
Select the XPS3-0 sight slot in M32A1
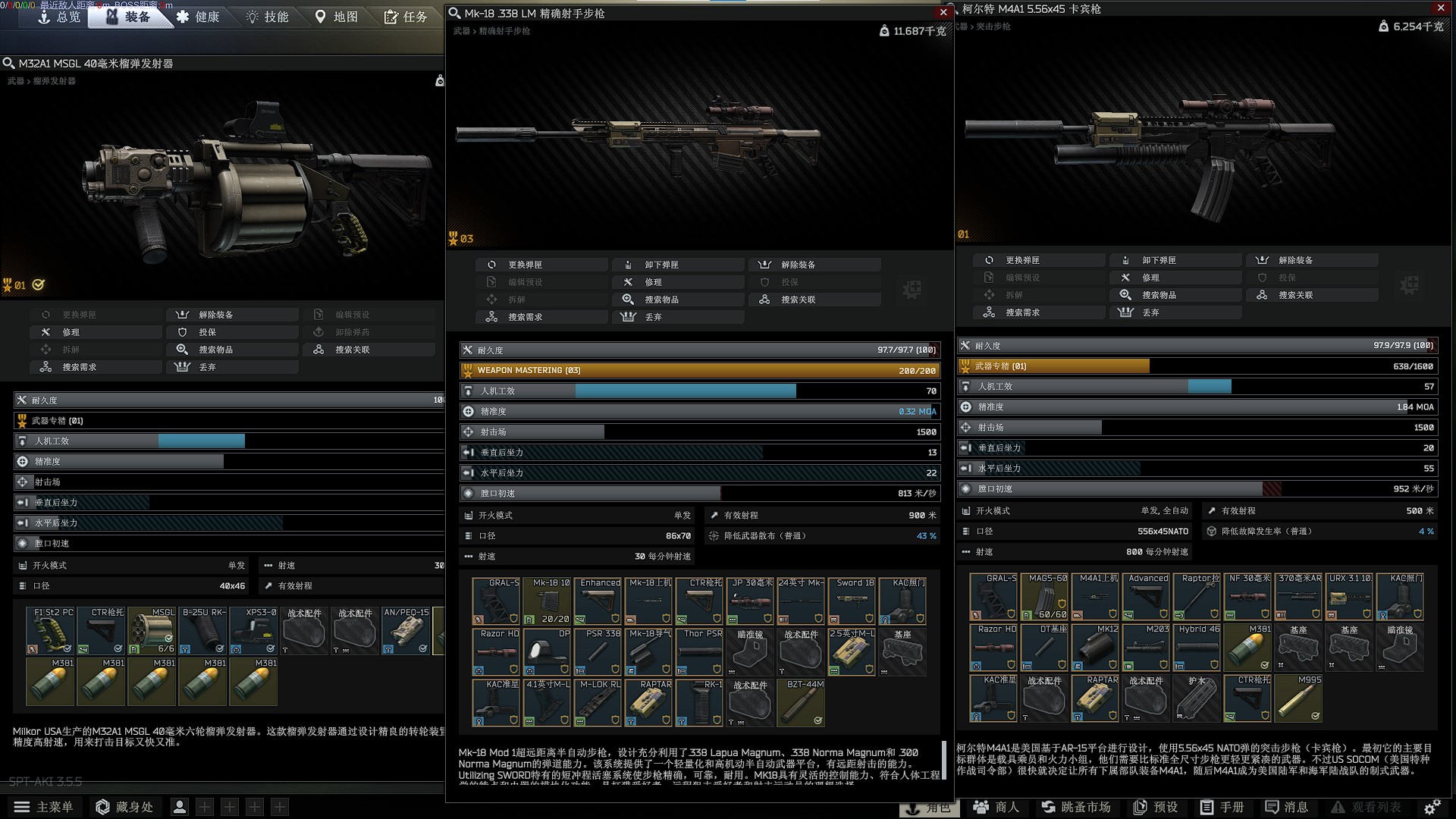[x=253, y=630]
